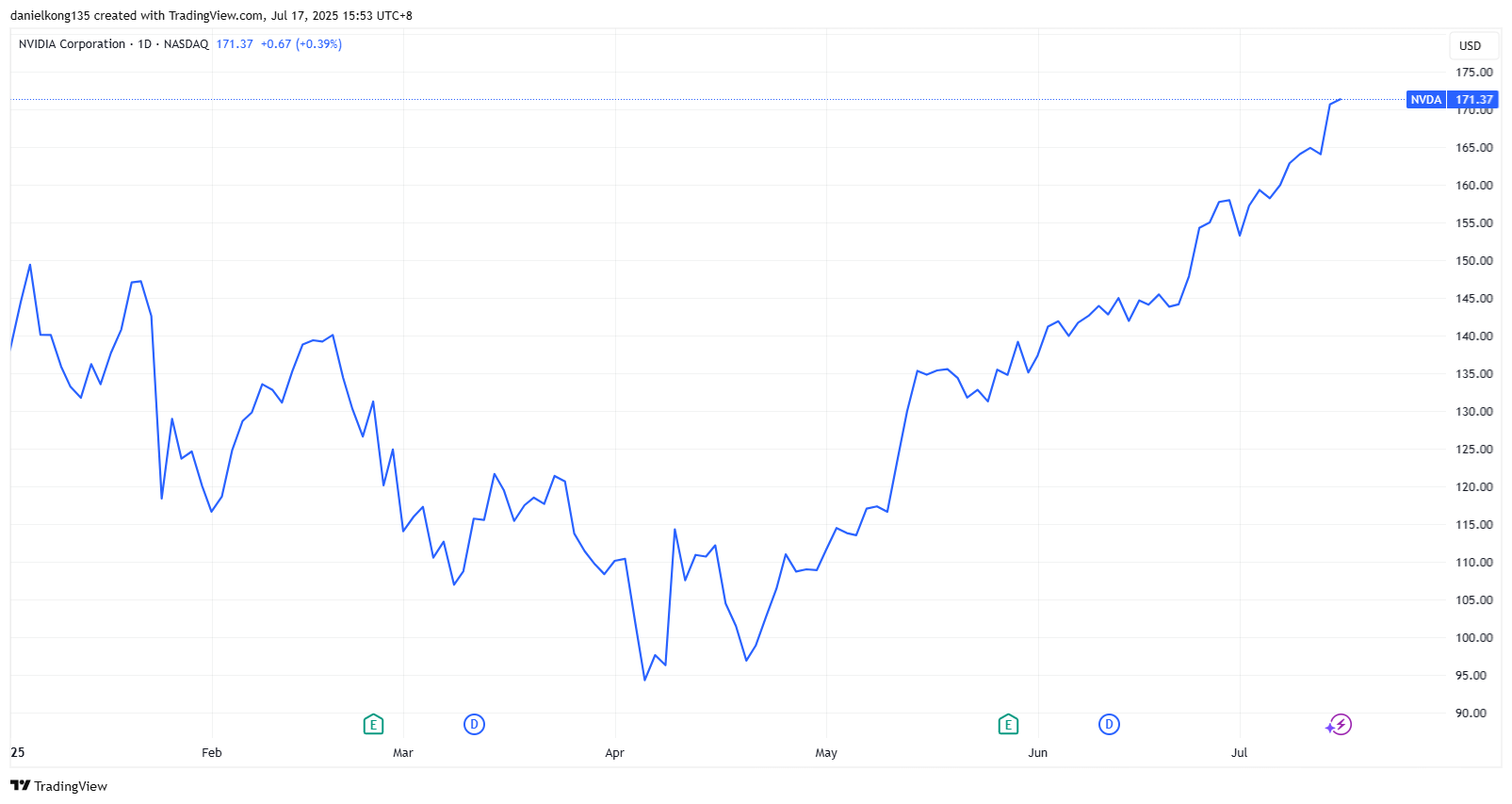Click the NASDAQ exchange label
Image resolution: width=1512 pixels, height=804 pixels.
coord(187,44)
